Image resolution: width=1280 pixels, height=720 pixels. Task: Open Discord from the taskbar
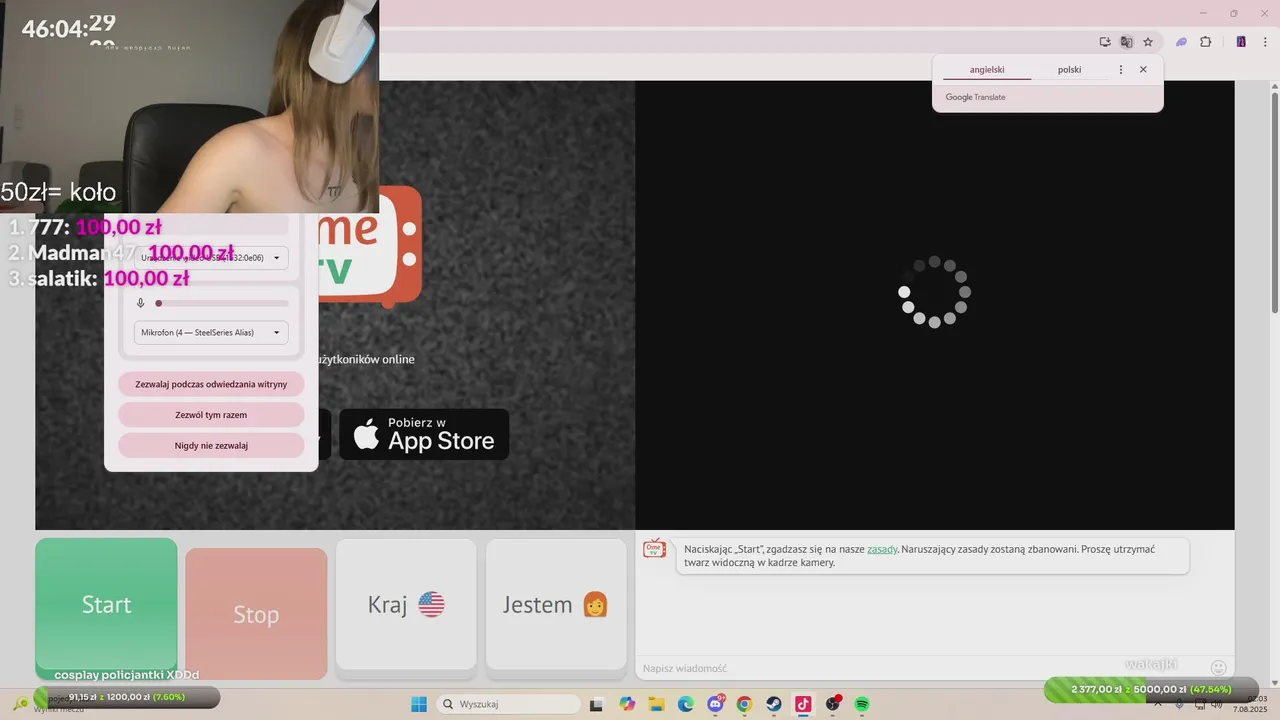(x=715, y=704)
